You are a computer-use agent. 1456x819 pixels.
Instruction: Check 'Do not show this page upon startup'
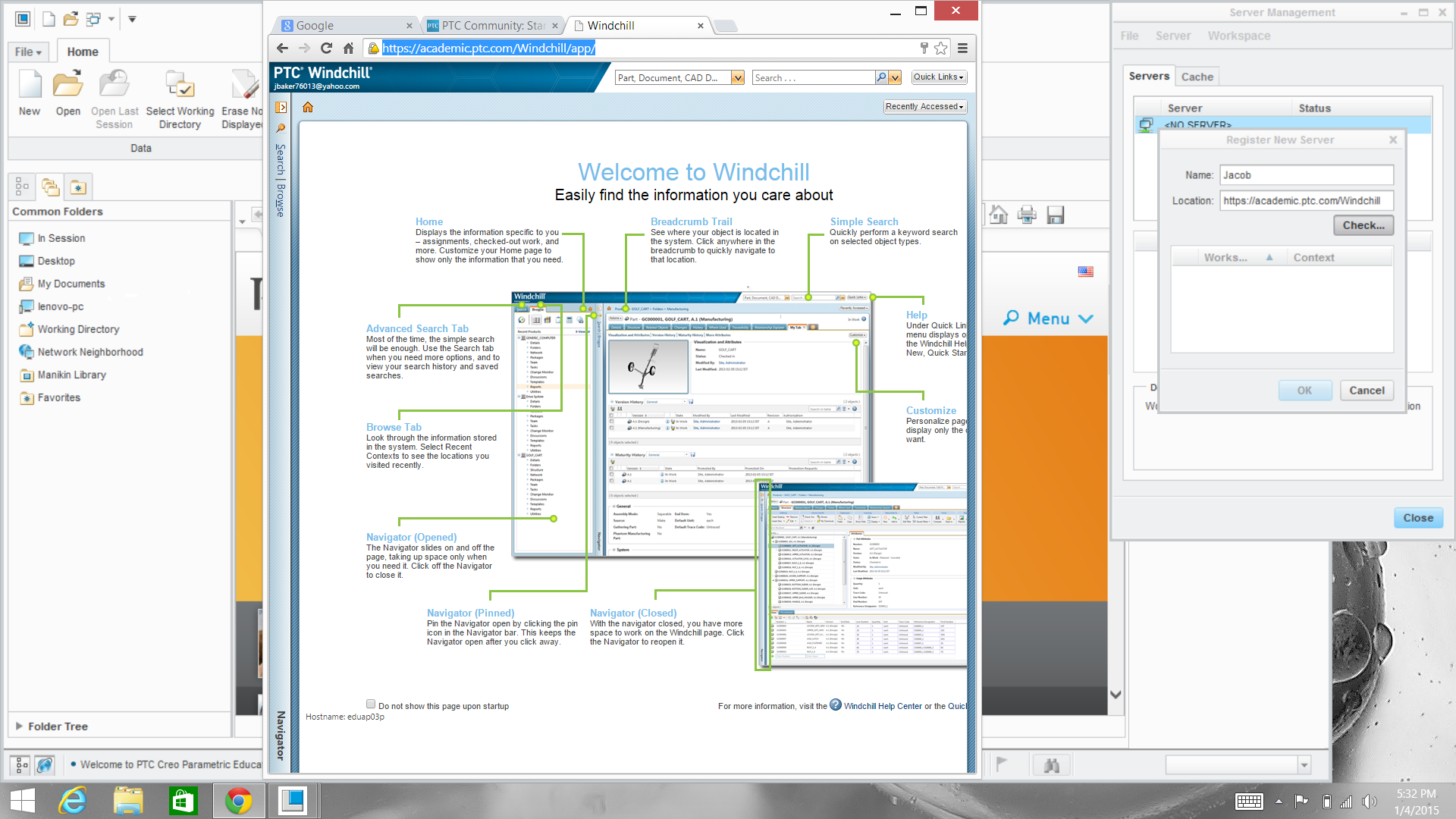[x=371, y=704]
